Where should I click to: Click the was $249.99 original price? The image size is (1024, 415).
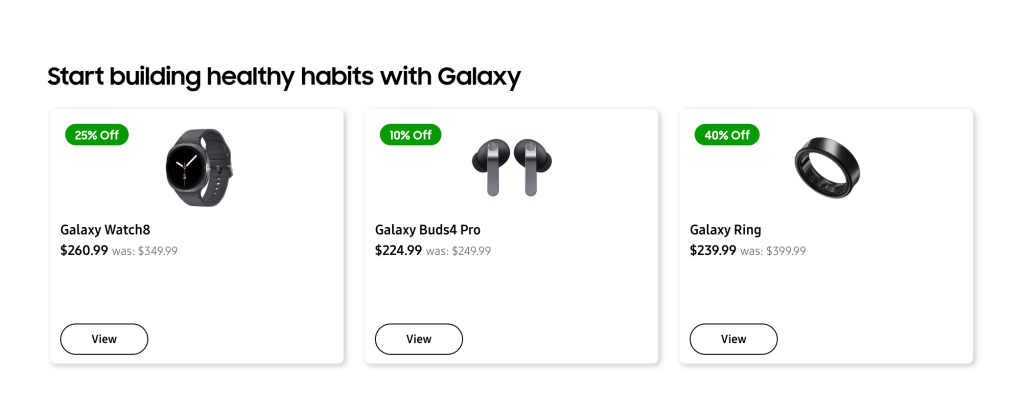(459, 251)
